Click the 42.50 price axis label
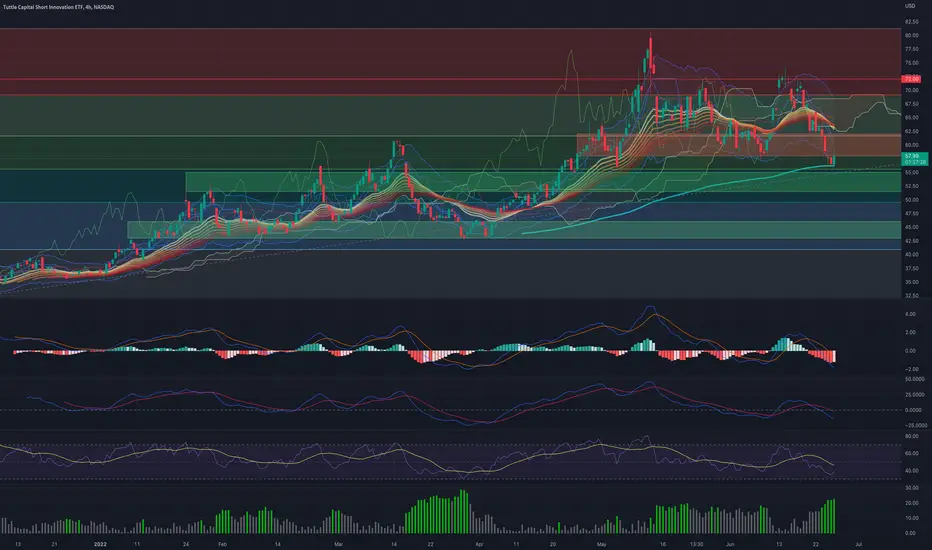The image size is (932, 550). pyautogui.click(x=911, y=241)
